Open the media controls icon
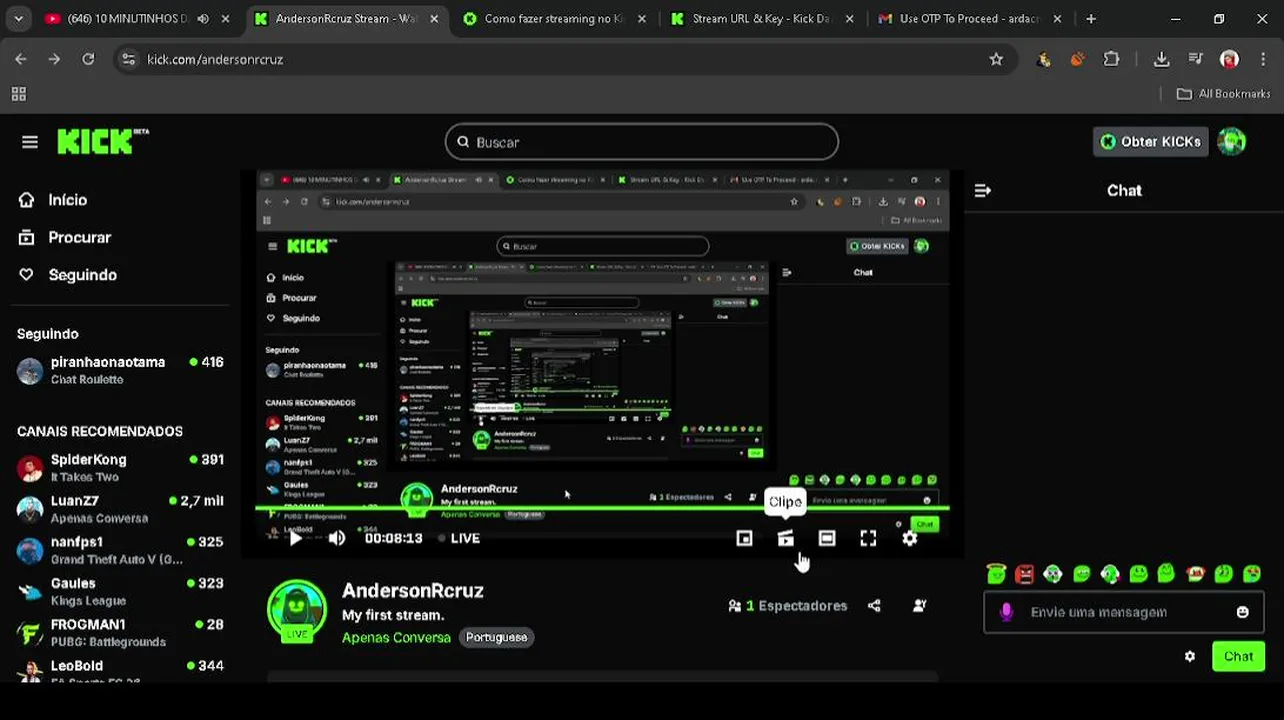Image resolution: width=1284 pixels, height=720 pixels. point(1196,60)
